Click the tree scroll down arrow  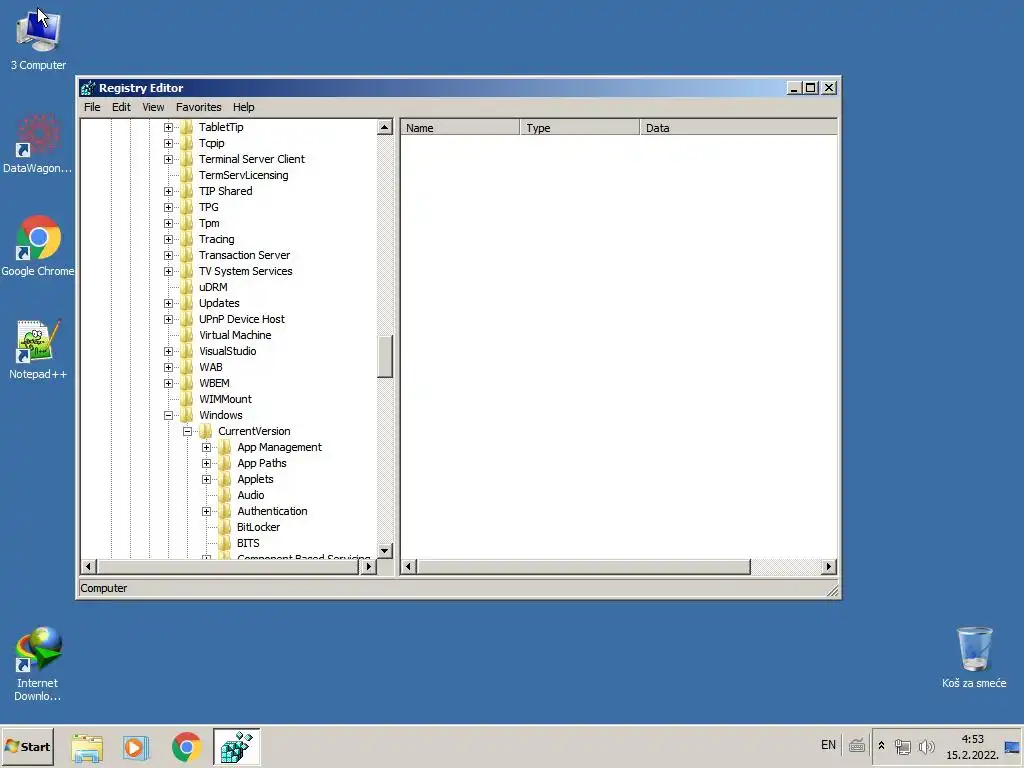[385, 551]
